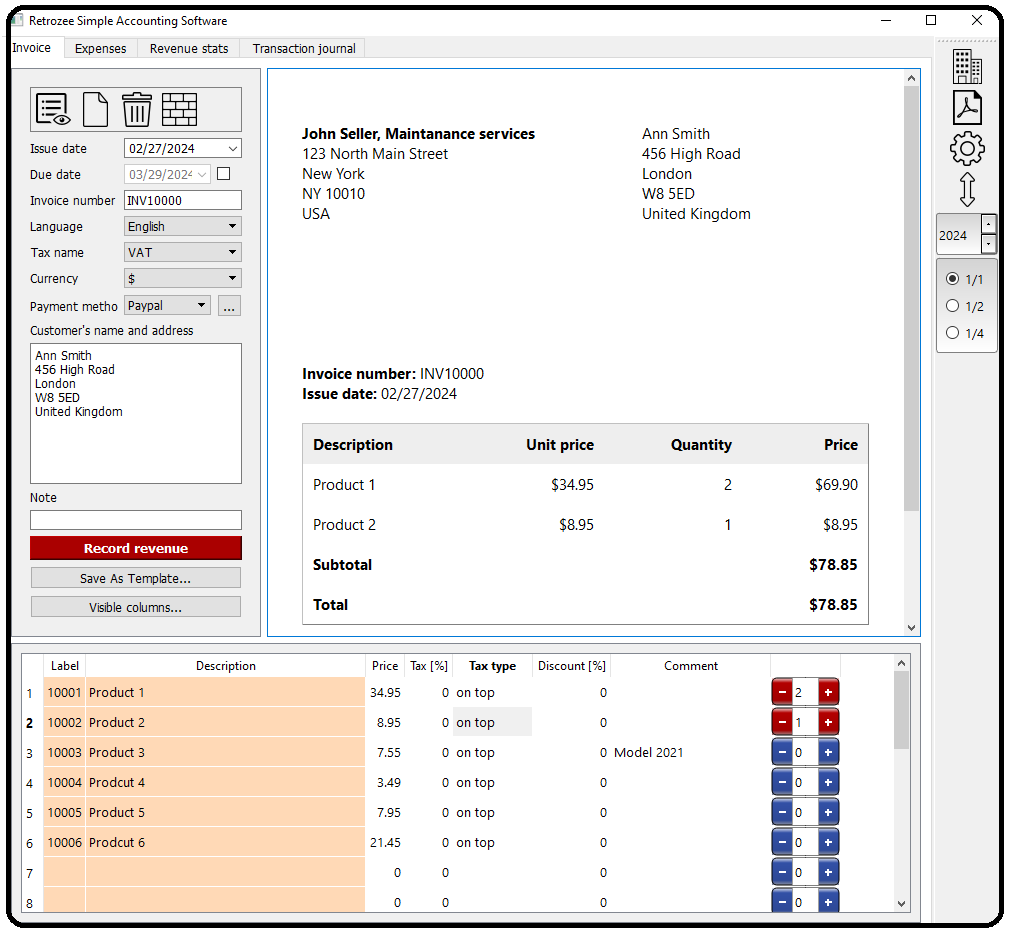Increase Product 1 quantity with the plus button
This screenshot has height=932, width=1011.
pos(828,691)
